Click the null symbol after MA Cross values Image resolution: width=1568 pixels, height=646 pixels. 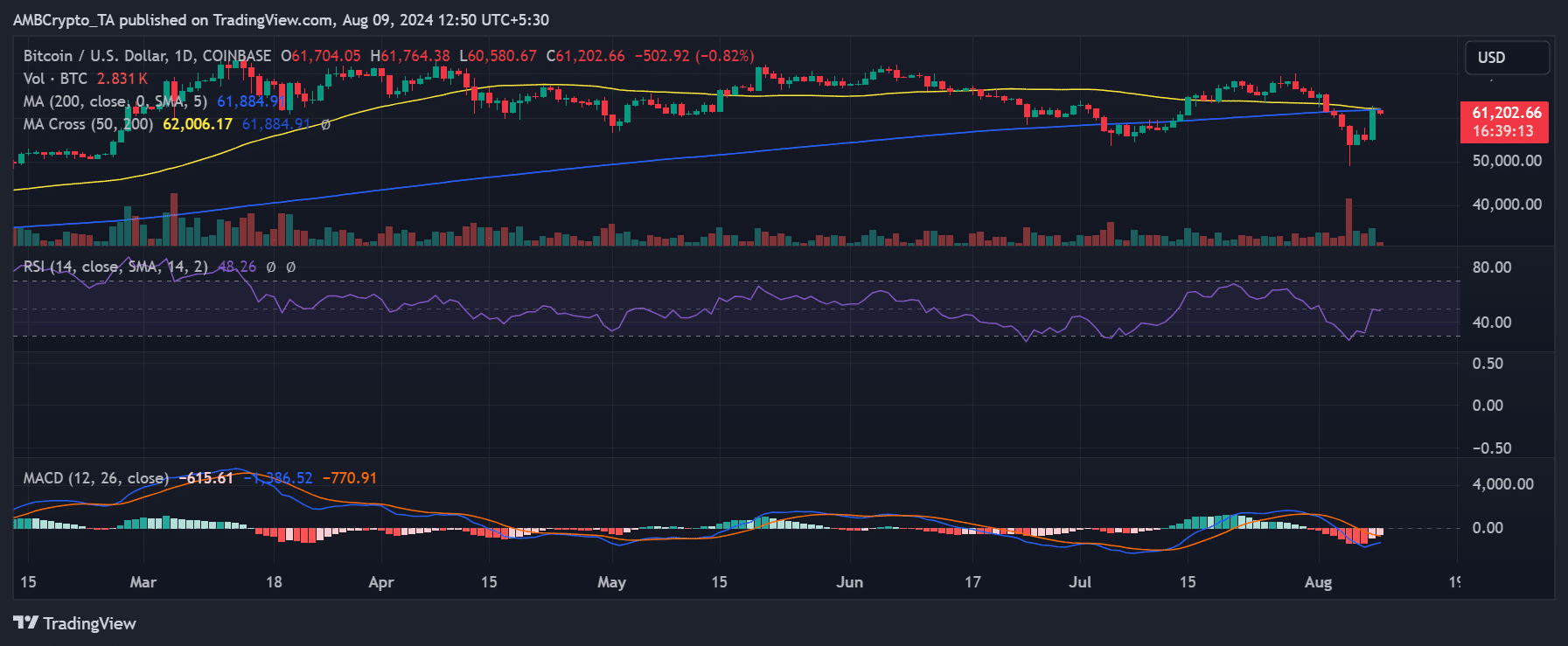[x=325, y=125]
